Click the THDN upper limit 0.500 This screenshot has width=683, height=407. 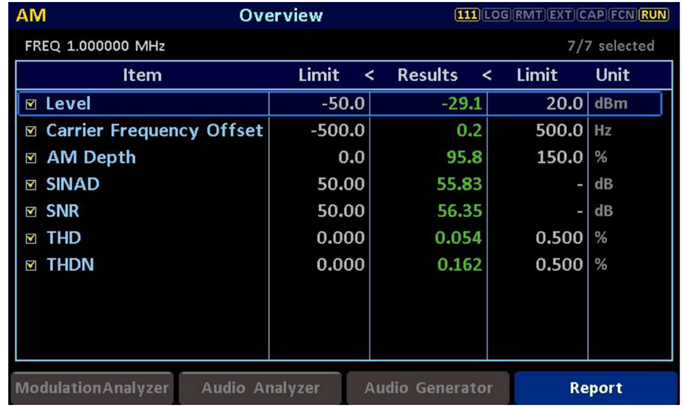click(559, 265)
